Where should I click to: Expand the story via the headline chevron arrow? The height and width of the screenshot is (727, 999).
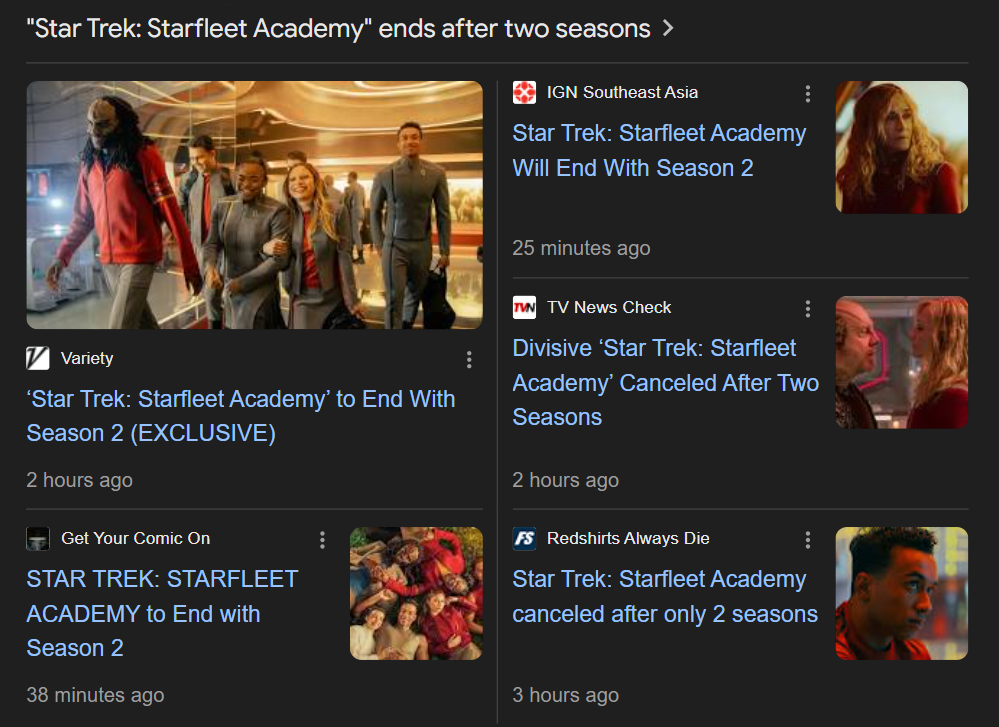668,29
